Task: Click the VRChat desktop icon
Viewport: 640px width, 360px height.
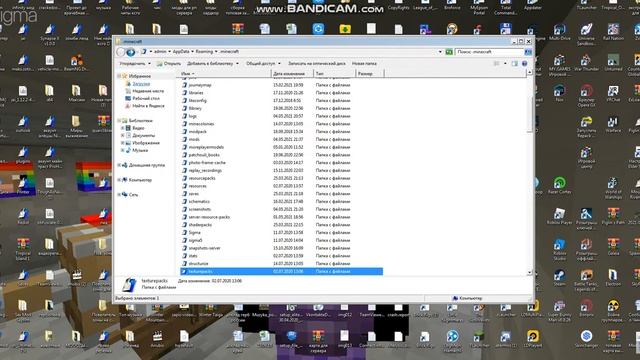Action: (x=613, y=93)
